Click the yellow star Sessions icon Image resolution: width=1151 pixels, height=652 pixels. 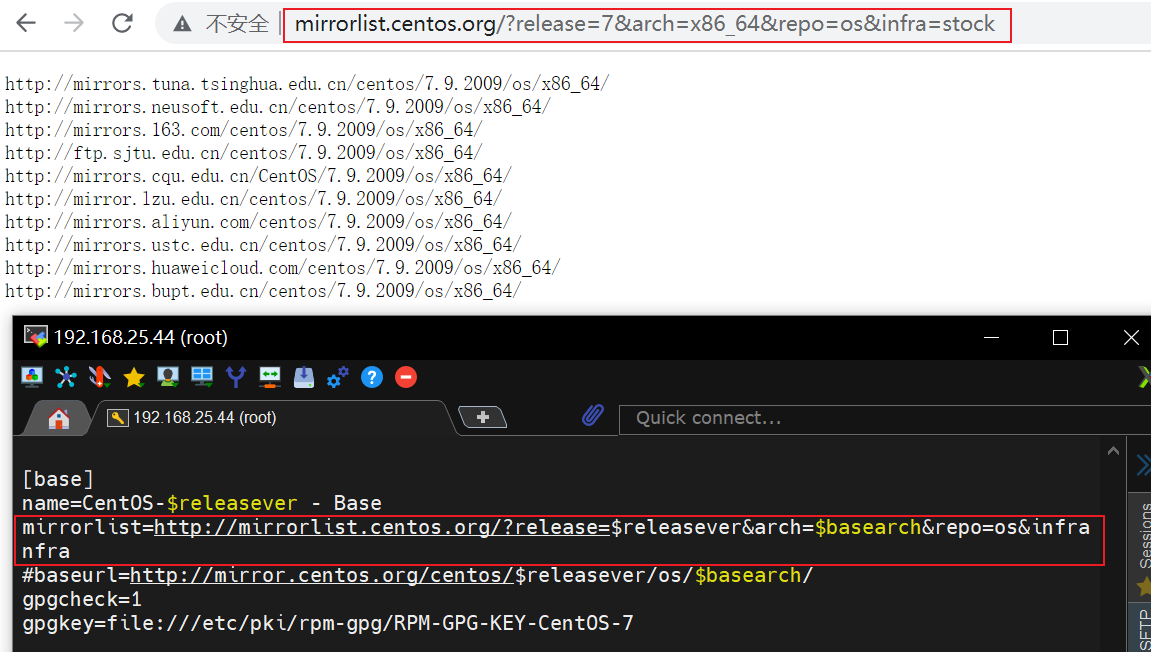coord(134,377)
